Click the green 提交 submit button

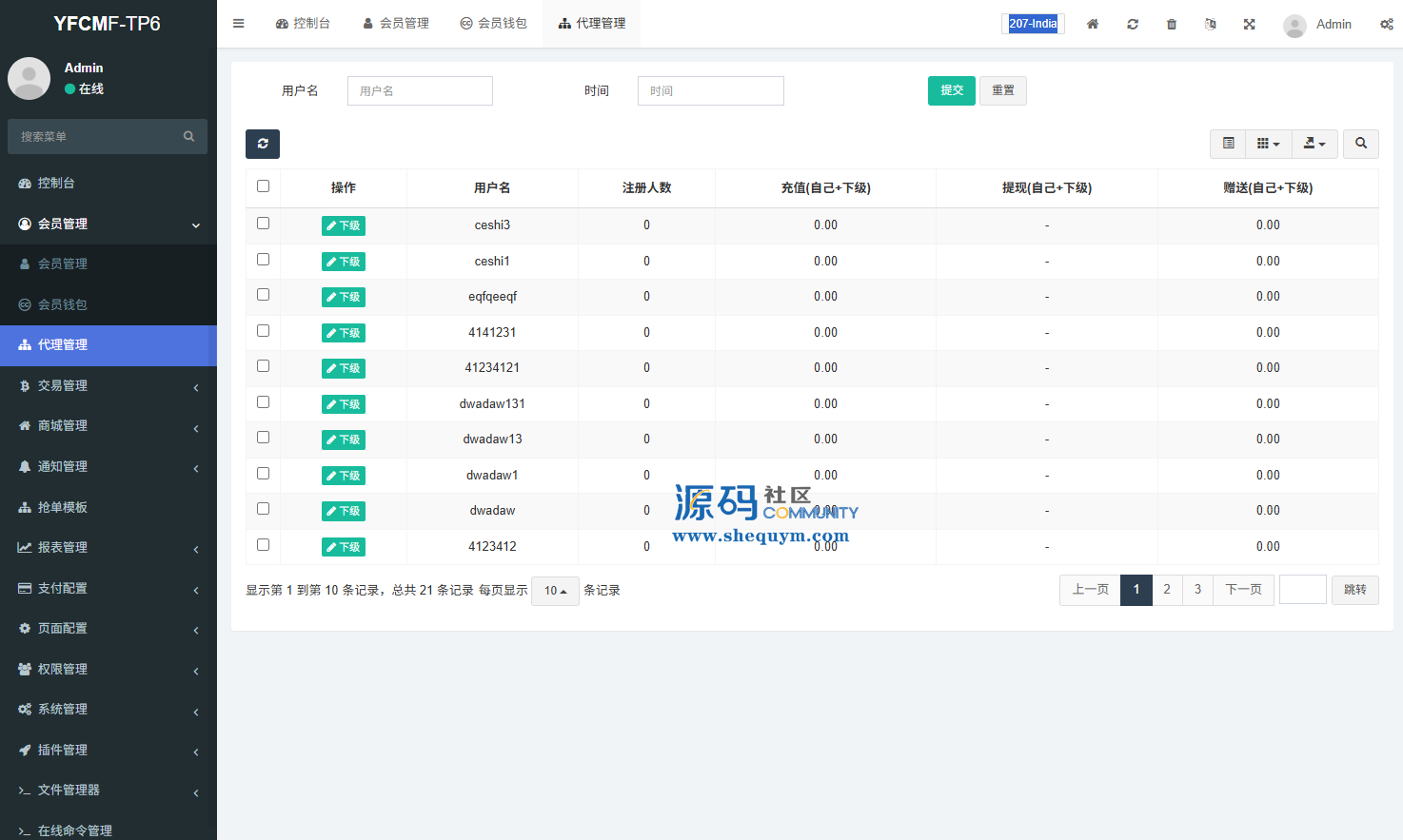(951, 90)
